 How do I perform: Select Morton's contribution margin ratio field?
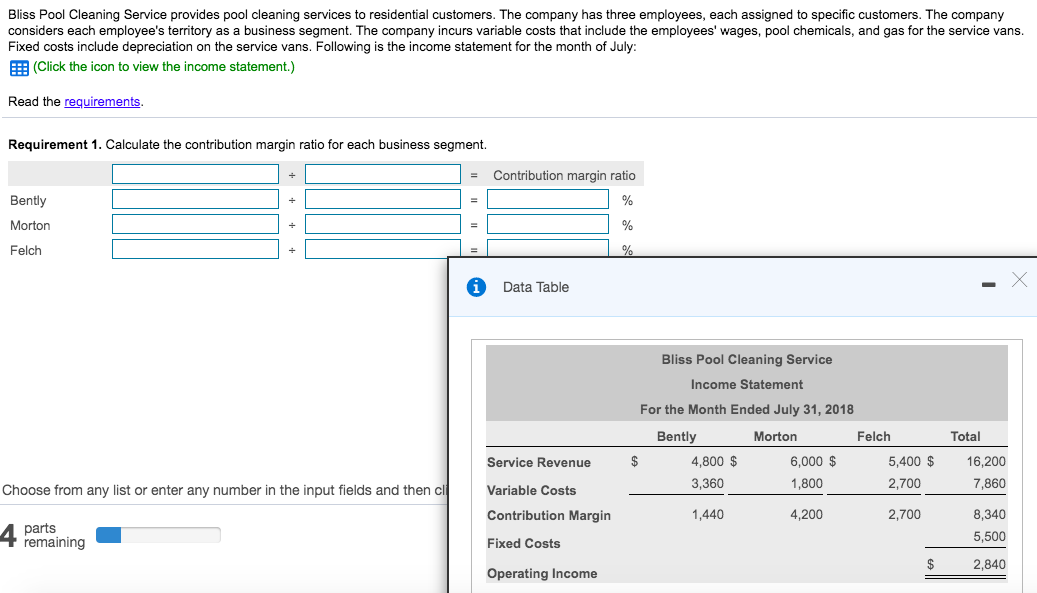tap(548, 225)
